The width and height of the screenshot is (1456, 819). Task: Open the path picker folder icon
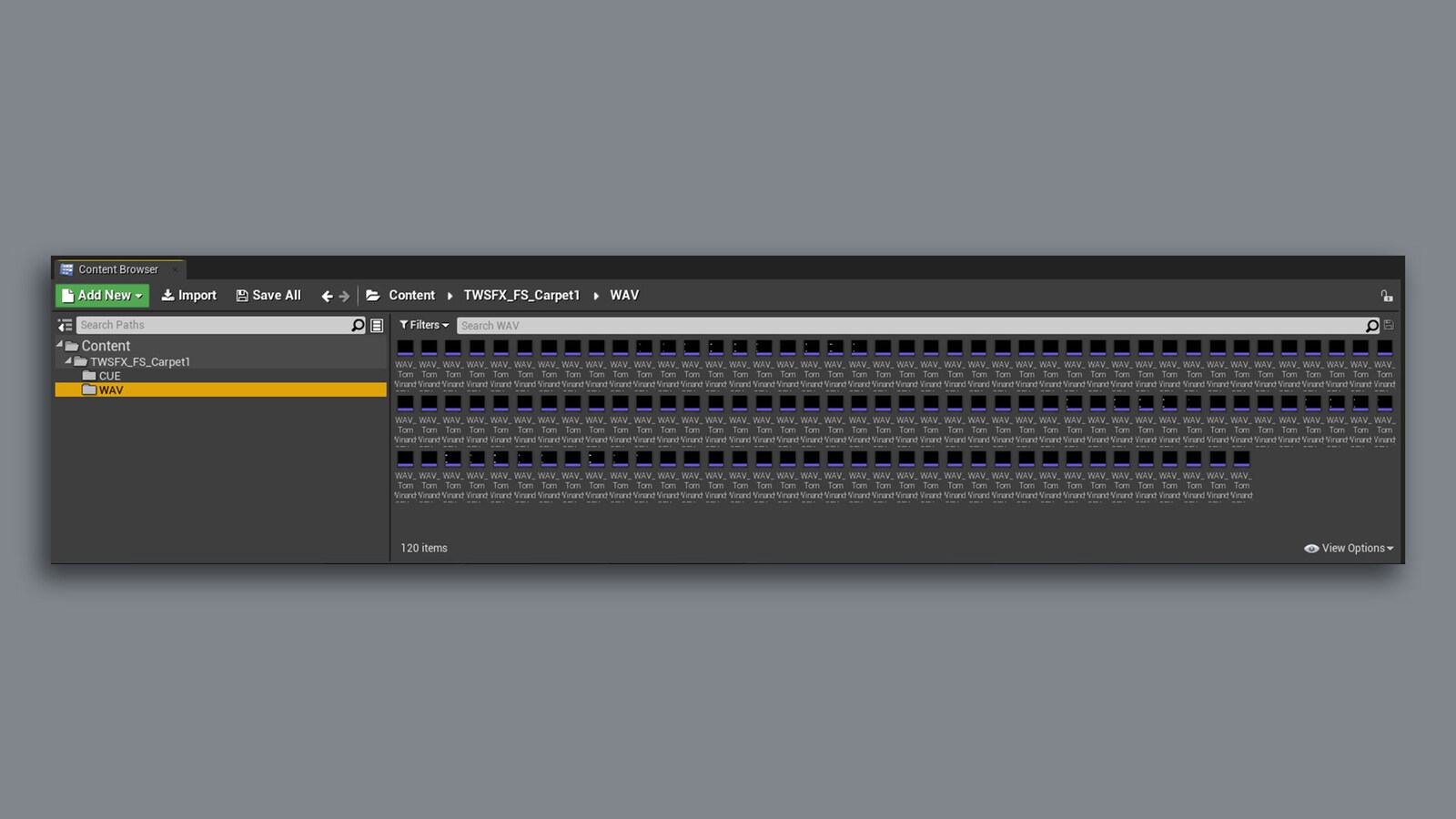pos(372,295)
